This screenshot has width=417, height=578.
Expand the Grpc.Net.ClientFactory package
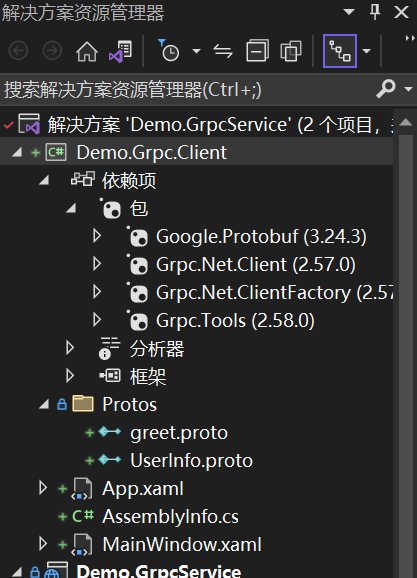[97, 292]
